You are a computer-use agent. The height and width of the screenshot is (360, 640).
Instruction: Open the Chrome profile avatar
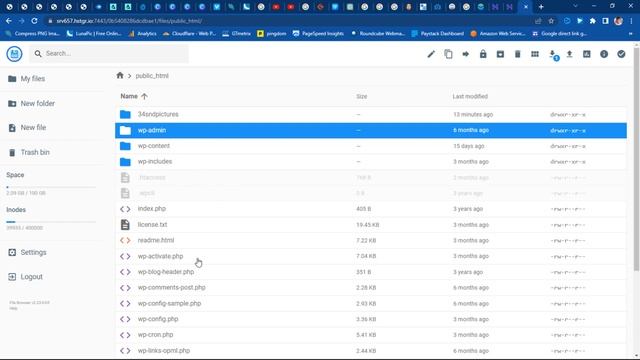point(618,21)
